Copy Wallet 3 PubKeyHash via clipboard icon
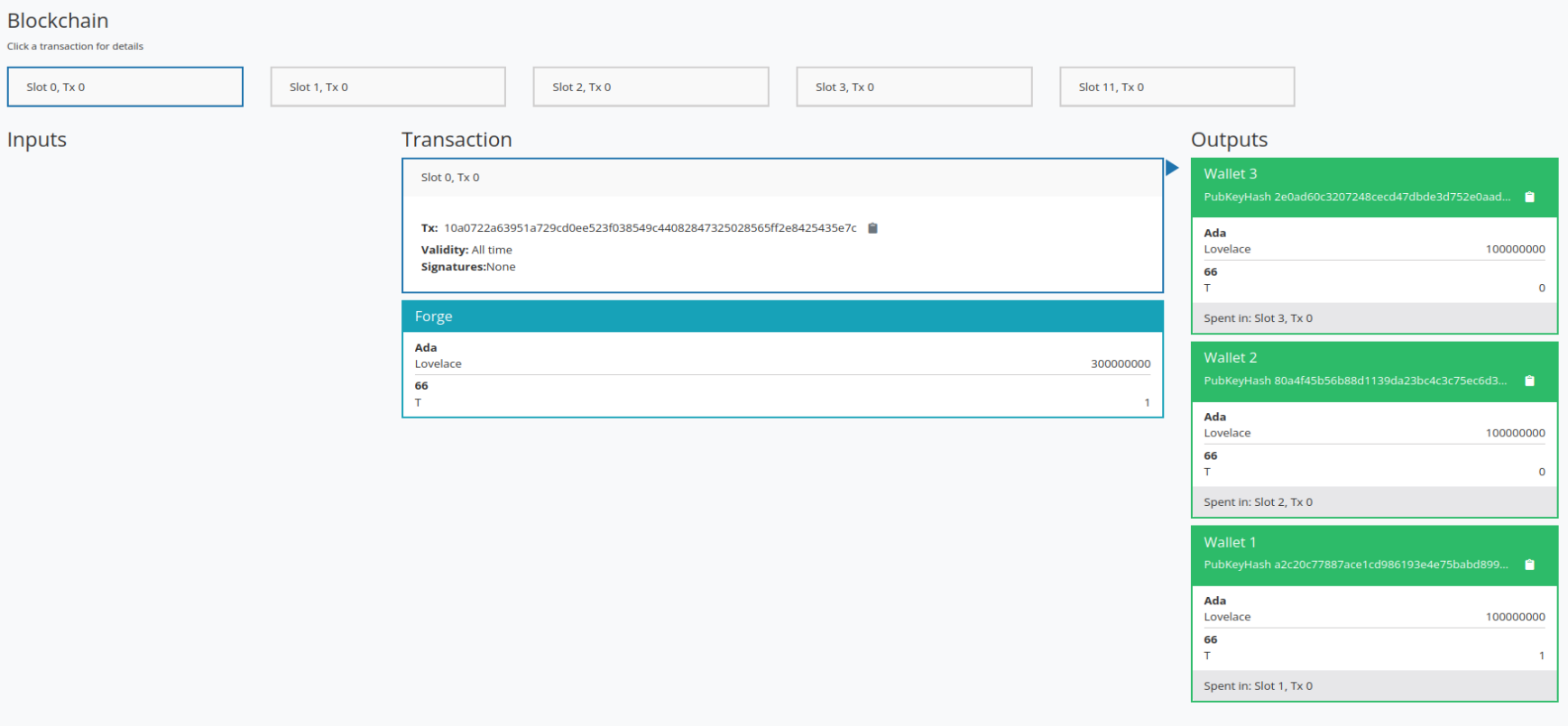 [1529, 197]
